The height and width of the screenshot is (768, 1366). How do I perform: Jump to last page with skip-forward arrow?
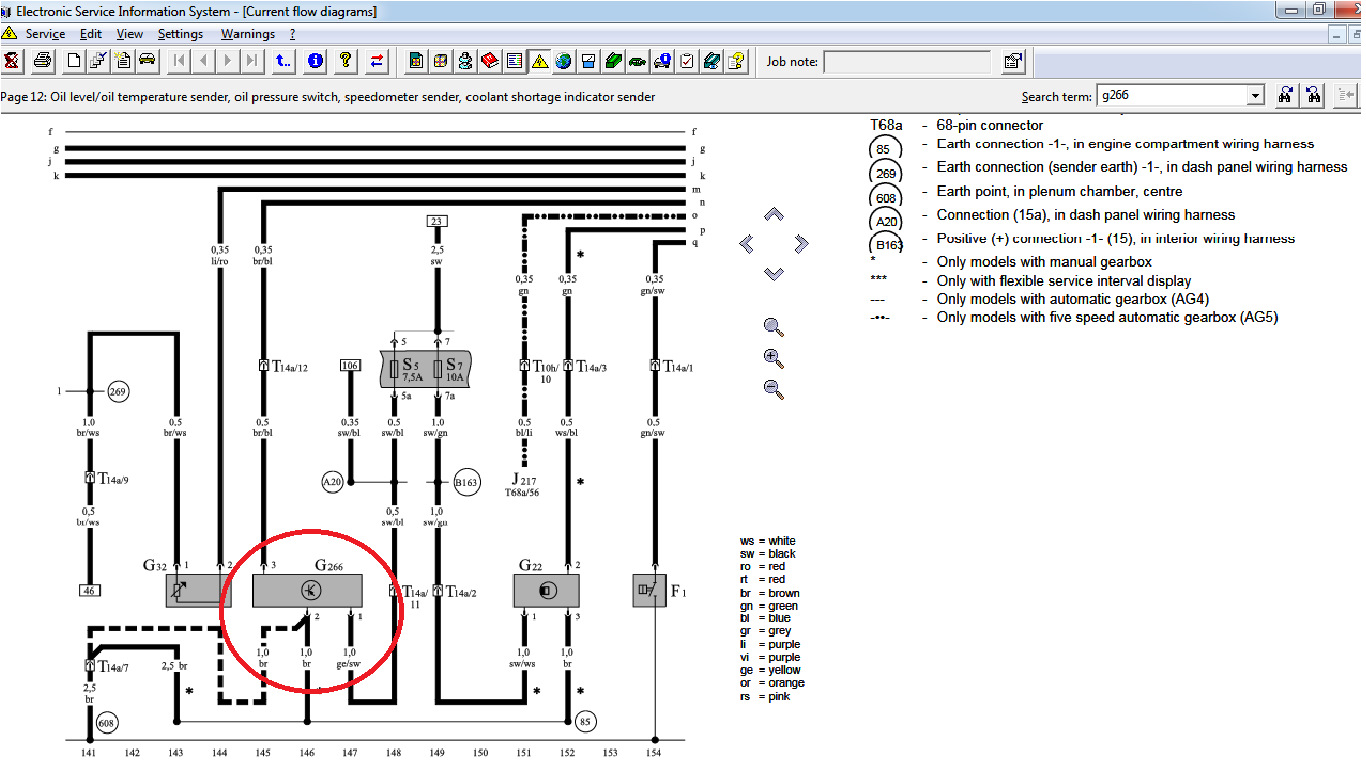pos(253,61)
